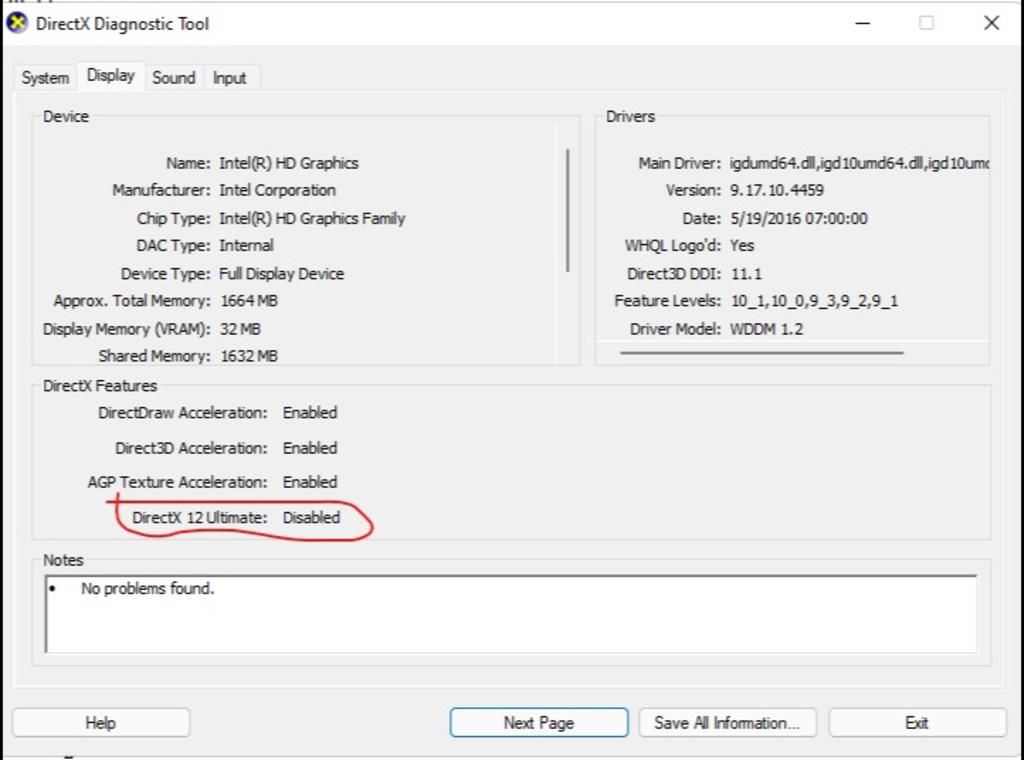Click the DAC Type 'Internal' value

pyautogui.click(x=246, y=245)
